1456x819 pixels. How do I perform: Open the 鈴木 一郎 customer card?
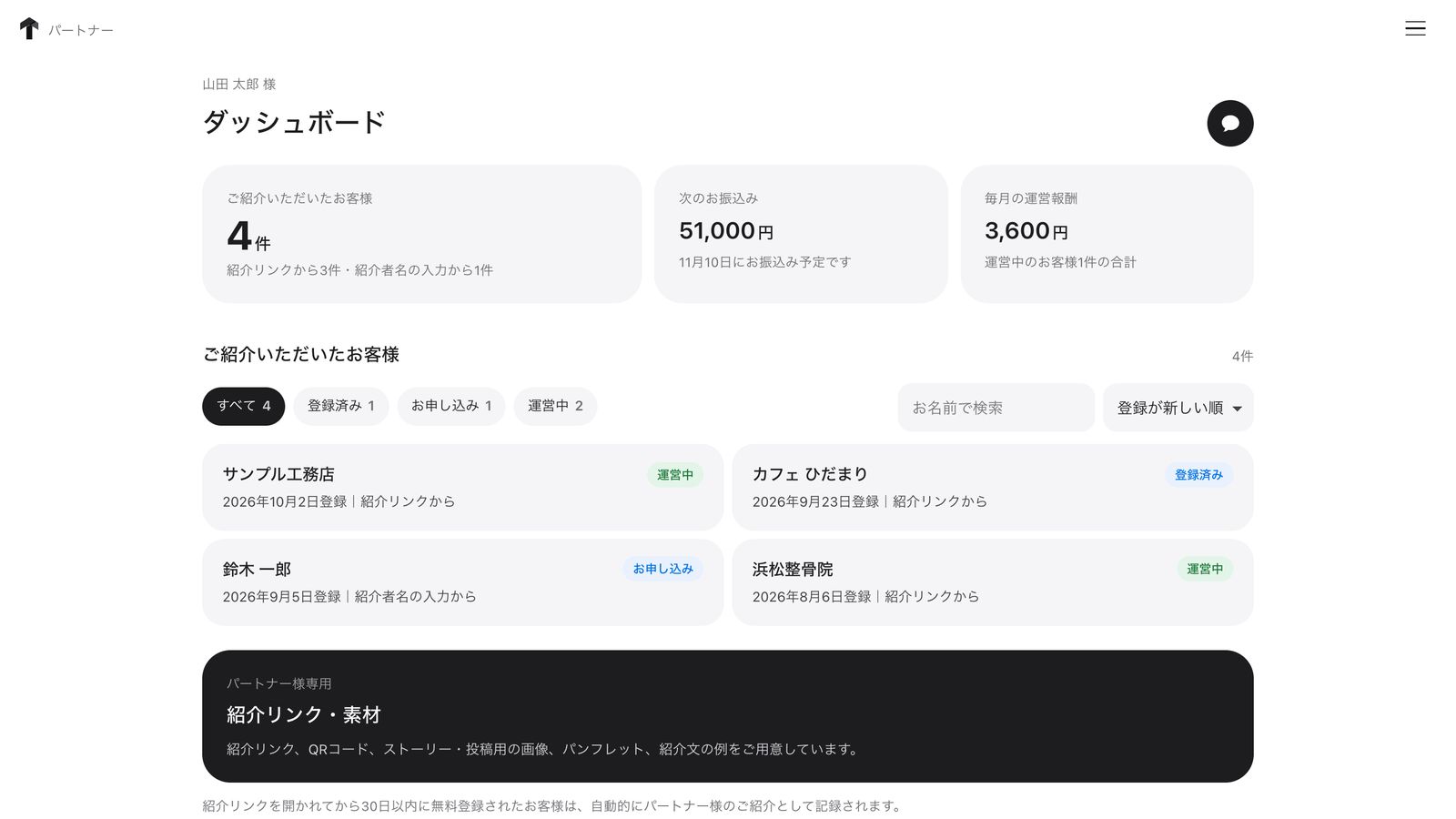click(462, 582)
